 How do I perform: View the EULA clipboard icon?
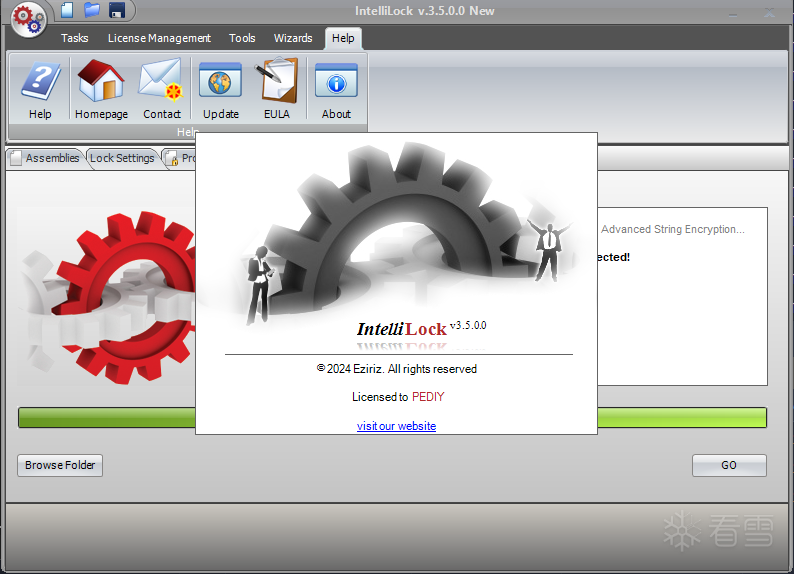pyautogui.click(x=277, y=89)
